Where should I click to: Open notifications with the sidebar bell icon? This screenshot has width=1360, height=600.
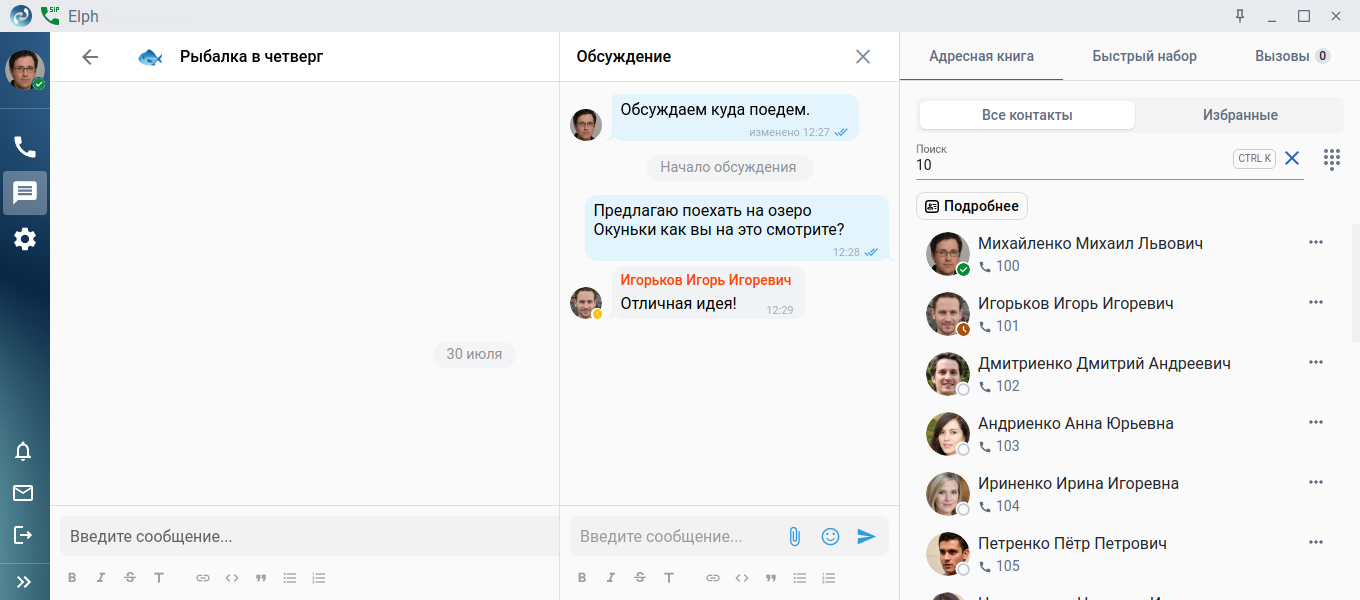(x=23, y=451)
